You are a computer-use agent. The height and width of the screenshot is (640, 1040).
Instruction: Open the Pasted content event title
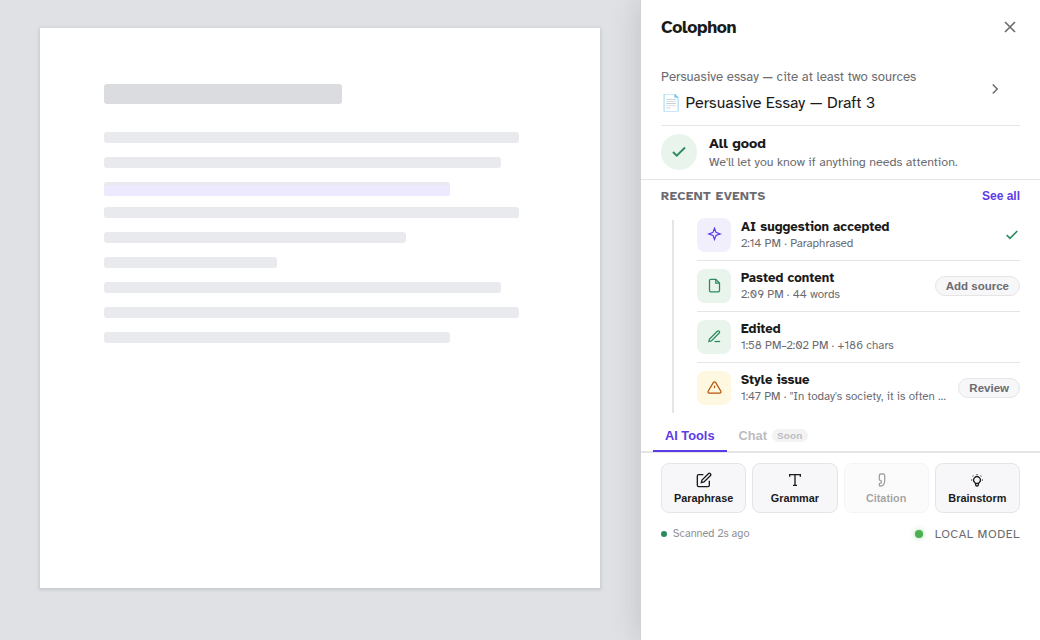pyautogui.click(x=787, y=278)
